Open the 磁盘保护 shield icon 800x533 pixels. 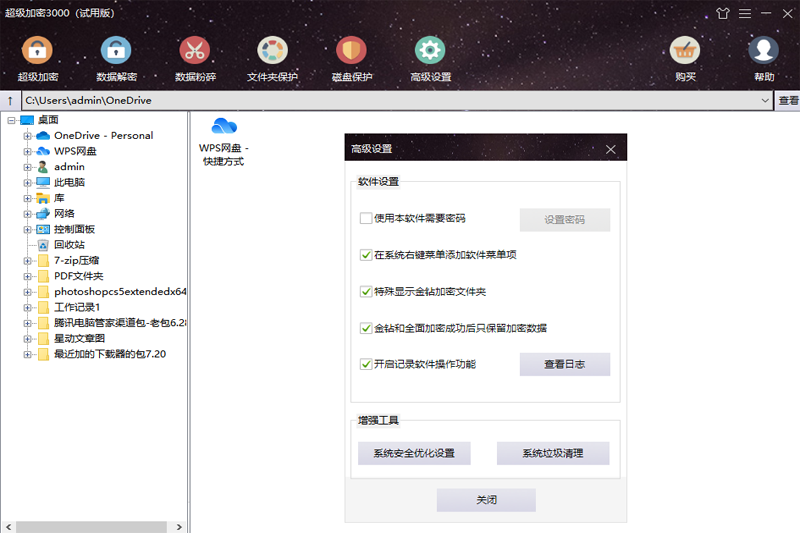click(351, 50)
